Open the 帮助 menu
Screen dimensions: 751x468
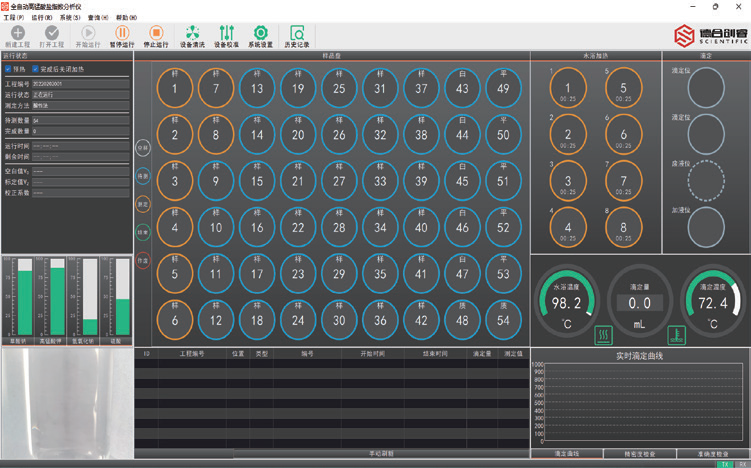tap(127, 18)
